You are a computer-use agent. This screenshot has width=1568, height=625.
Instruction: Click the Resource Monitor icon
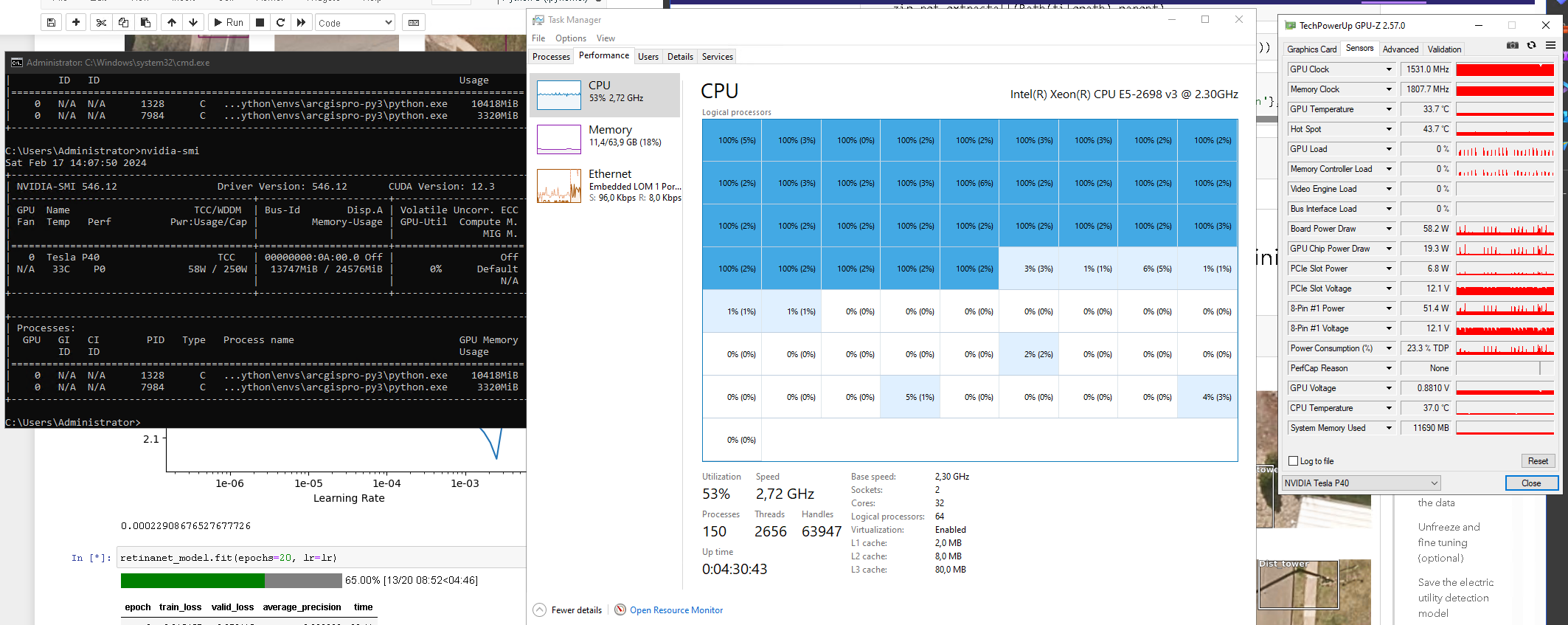[x=620, y=610]
